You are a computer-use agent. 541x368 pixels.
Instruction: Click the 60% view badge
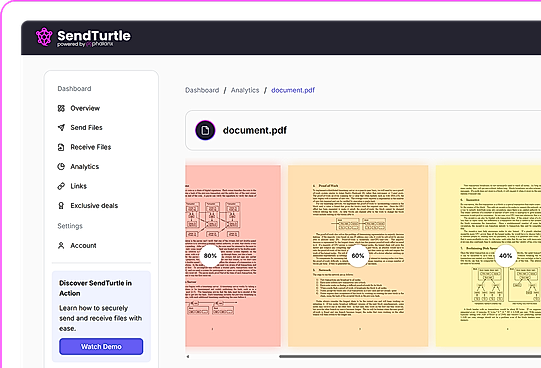point(358,256)
